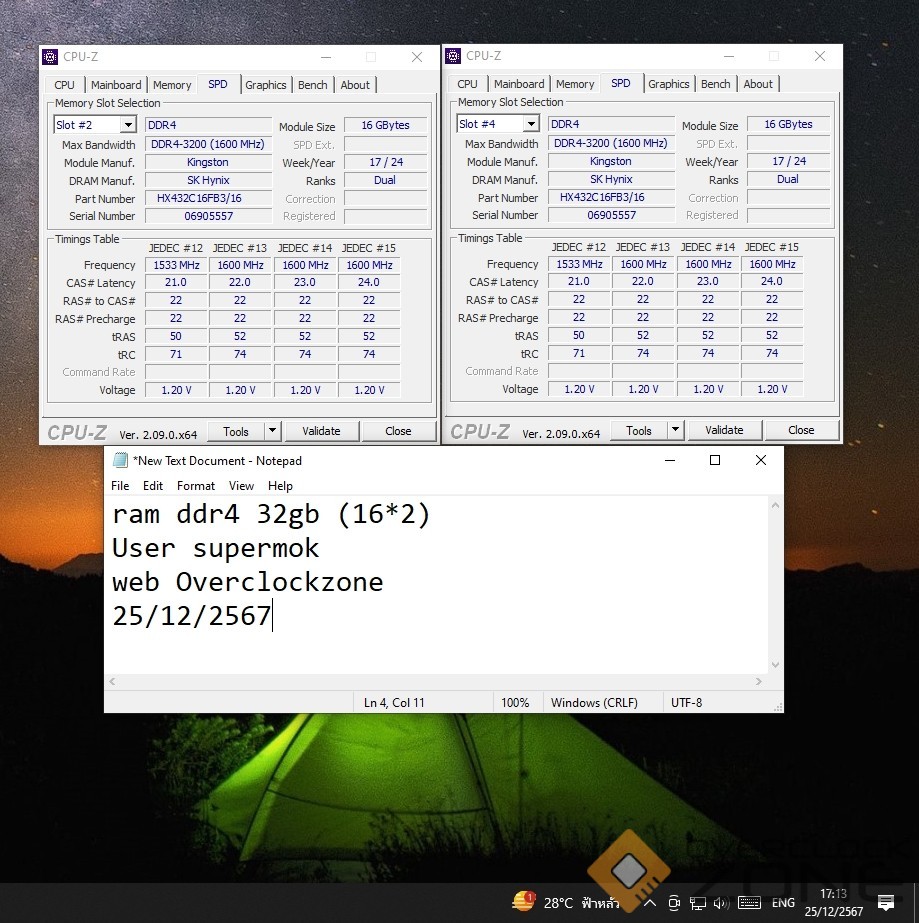This screenshot has width=919, height=923.
Task: Open Tools dropdown arrow in left CPU-Z
Action: (272, 431)
